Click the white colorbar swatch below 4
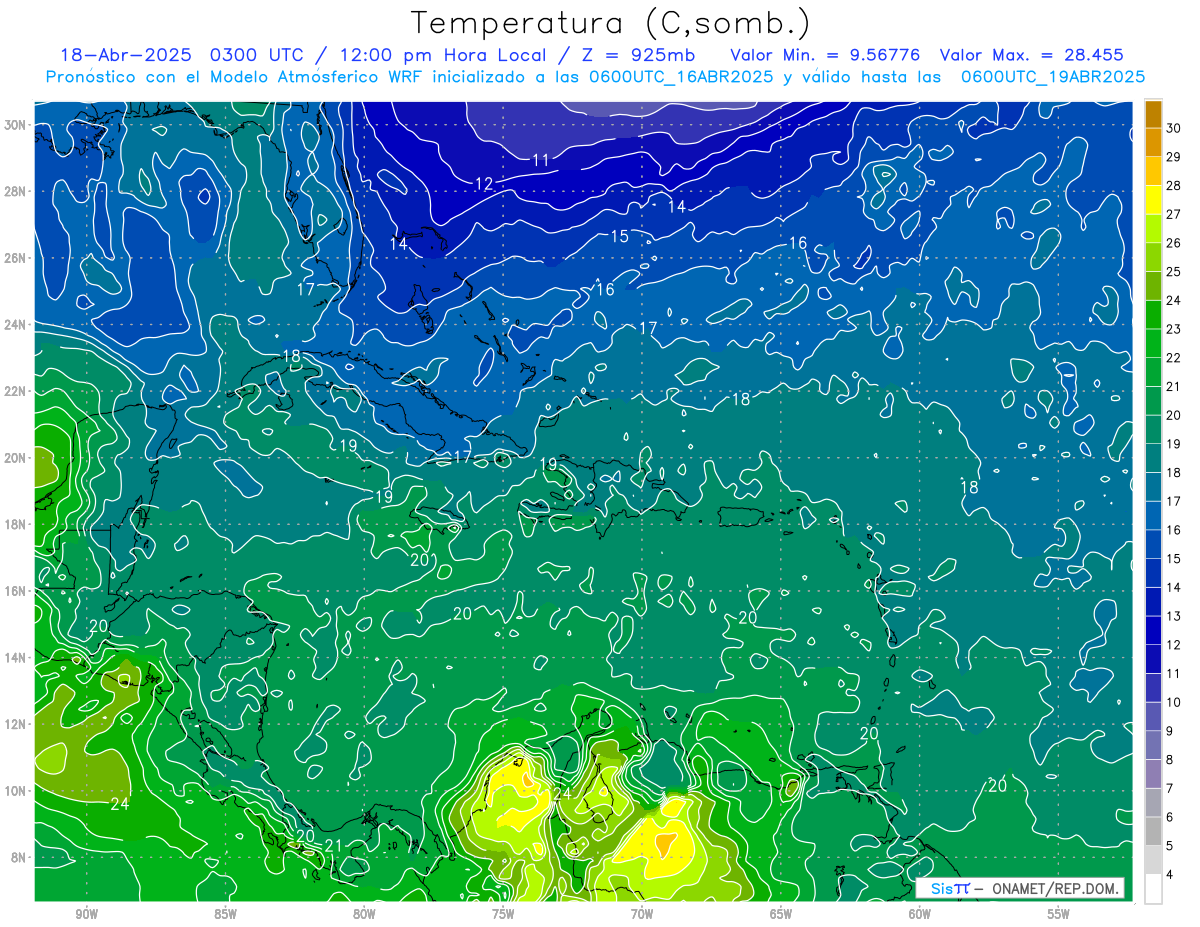Image resolution: width=1200 pixels, height=927 pixels. pos(1154,888)
